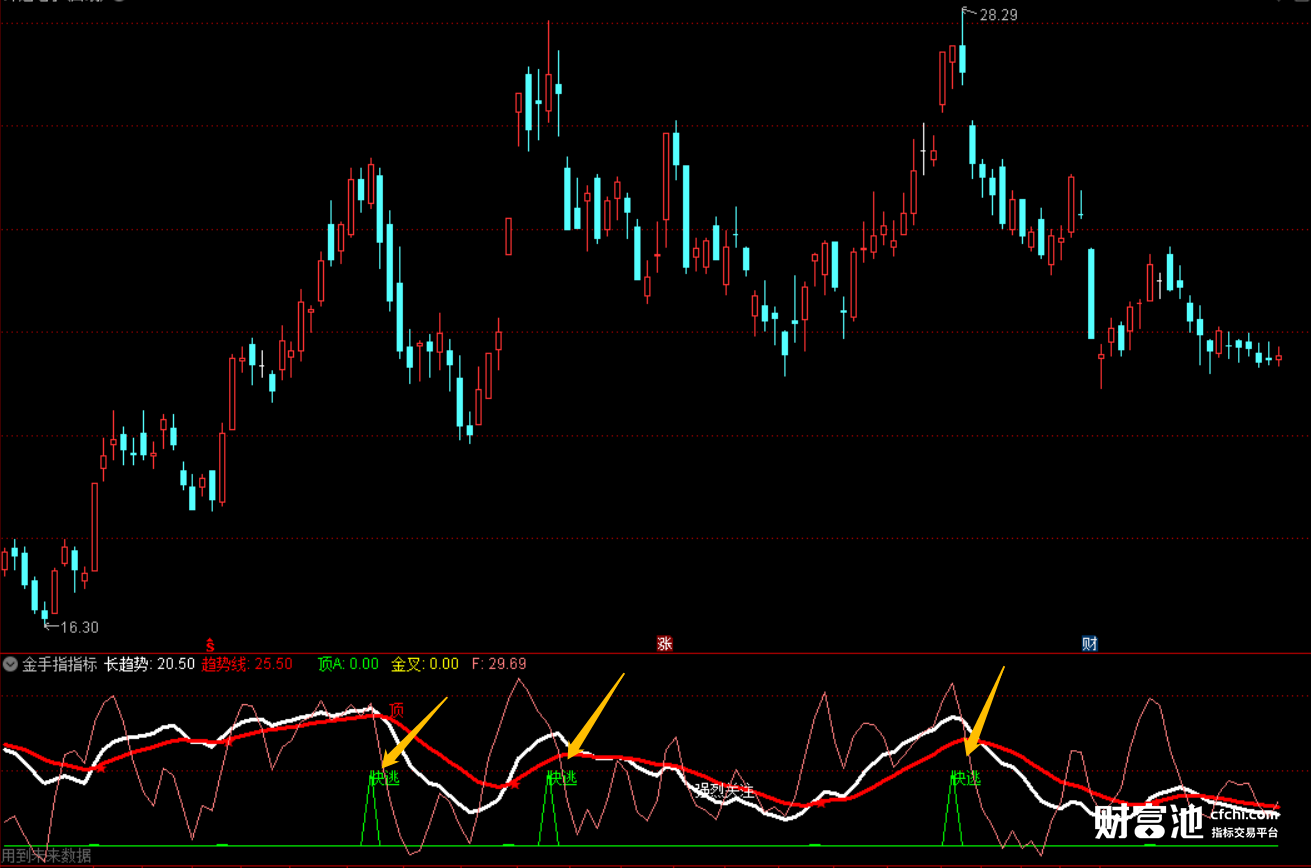
Task: Select the 长趋势: 20.50 value label
Action: [150, 664]
